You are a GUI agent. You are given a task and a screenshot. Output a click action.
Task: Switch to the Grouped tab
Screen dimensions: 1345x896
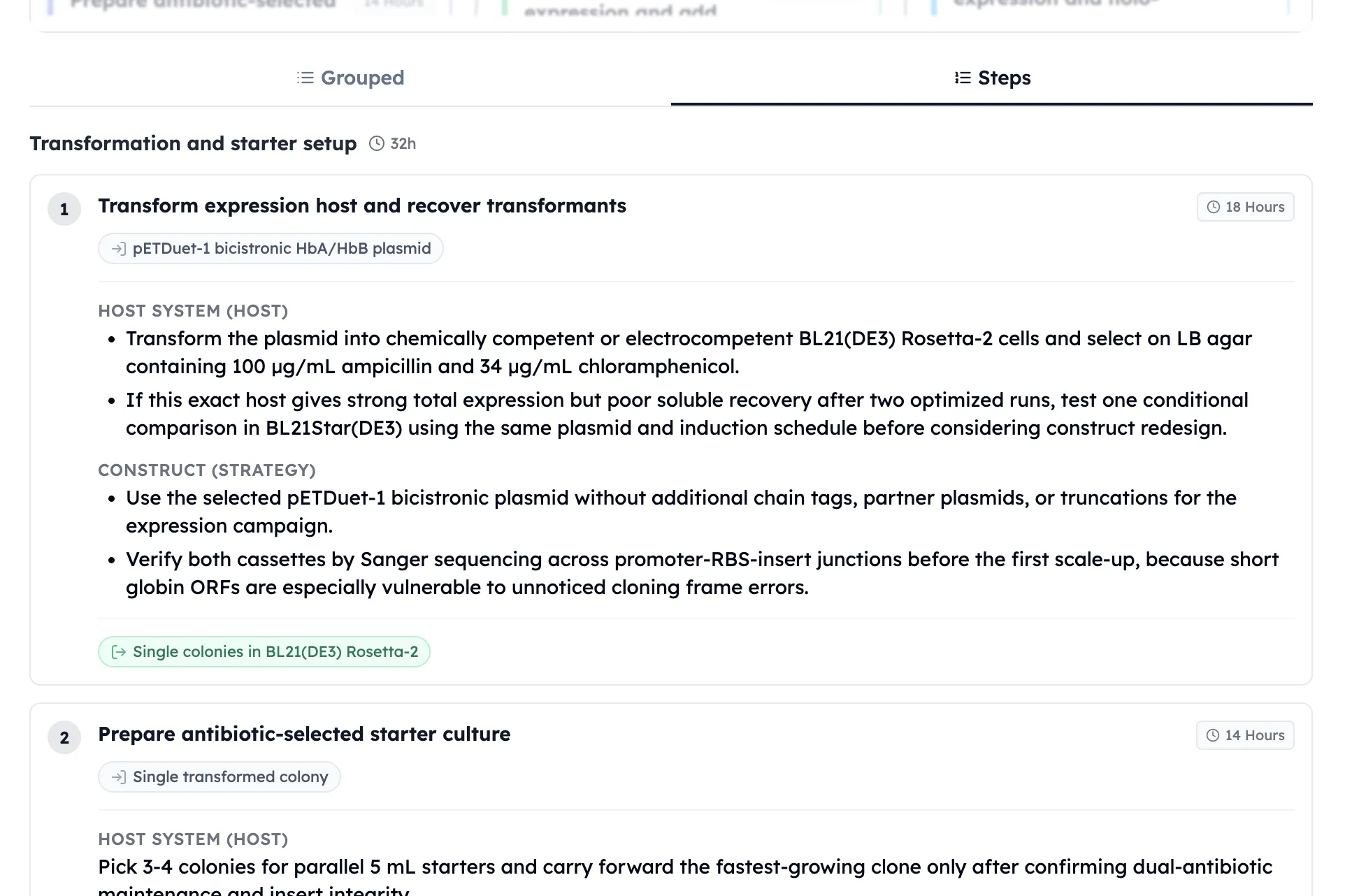(x=350, y=78)
